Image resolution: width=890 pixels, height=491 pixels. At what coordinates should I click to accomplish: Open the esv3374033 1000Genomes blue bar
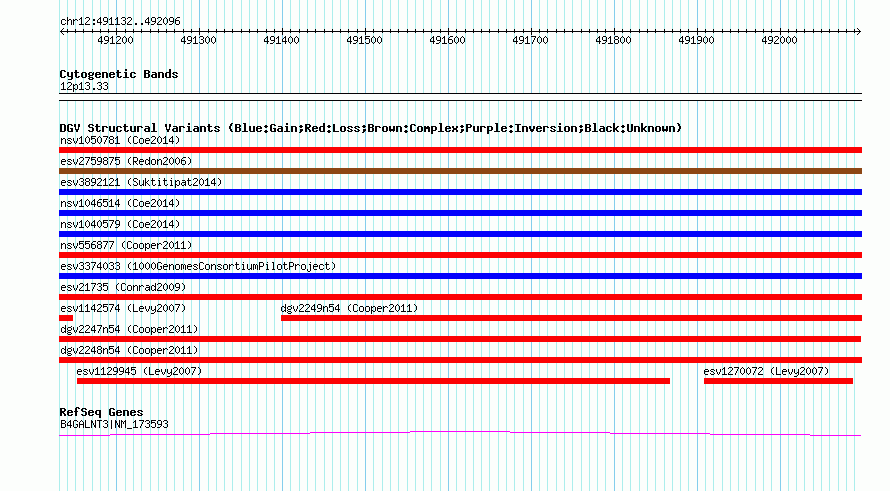[460, 276]
